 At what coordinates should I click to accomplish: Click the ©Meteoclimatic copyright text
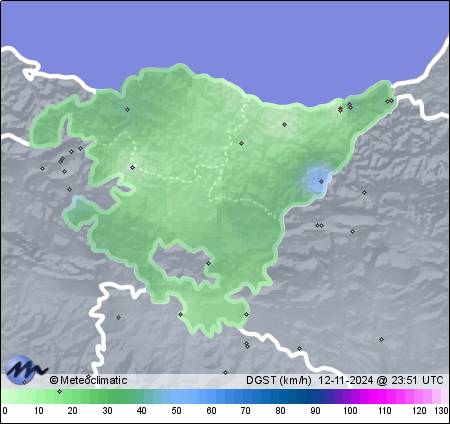[x=88, y=380]
